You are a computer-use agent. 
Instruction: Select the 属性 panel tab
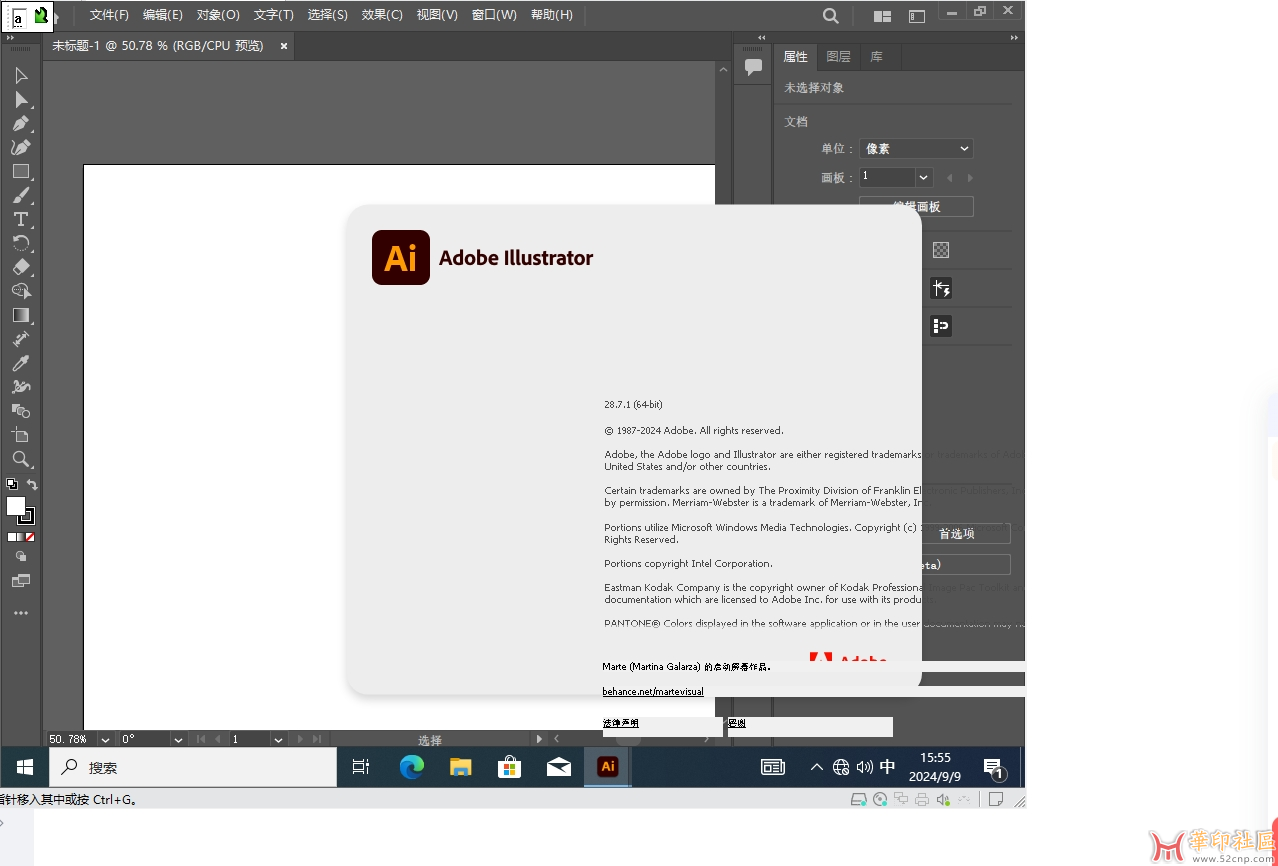(796, 57)
